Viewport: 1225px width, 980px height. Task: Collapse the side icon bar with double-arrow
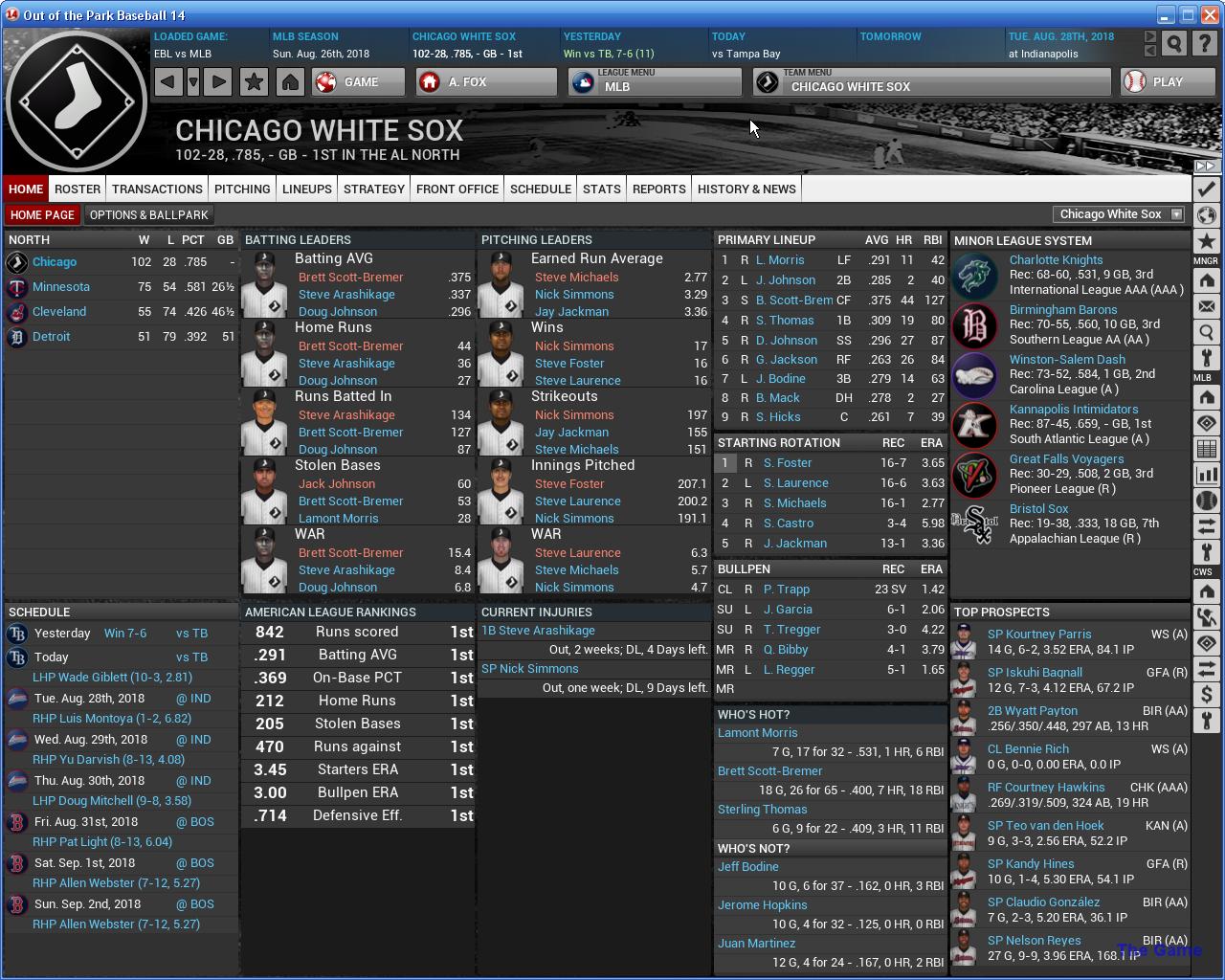(x=1206, y=166)
